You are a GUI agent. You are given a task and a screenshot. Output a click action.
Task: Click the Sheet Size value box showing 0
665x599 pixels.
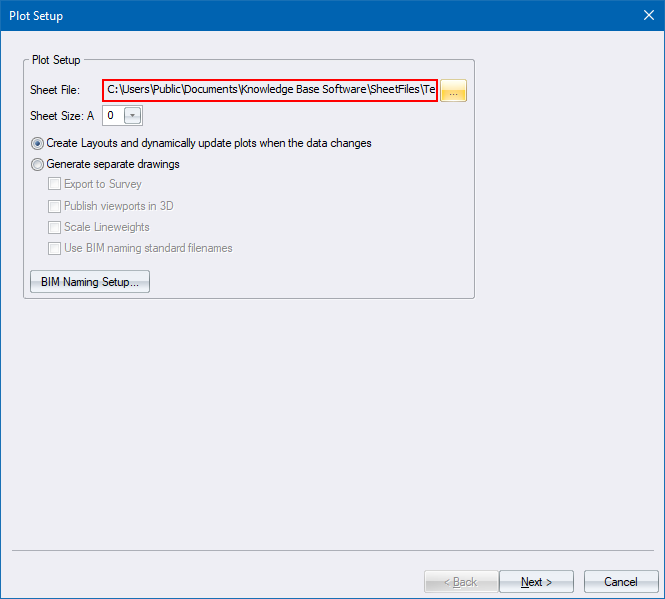111,116
